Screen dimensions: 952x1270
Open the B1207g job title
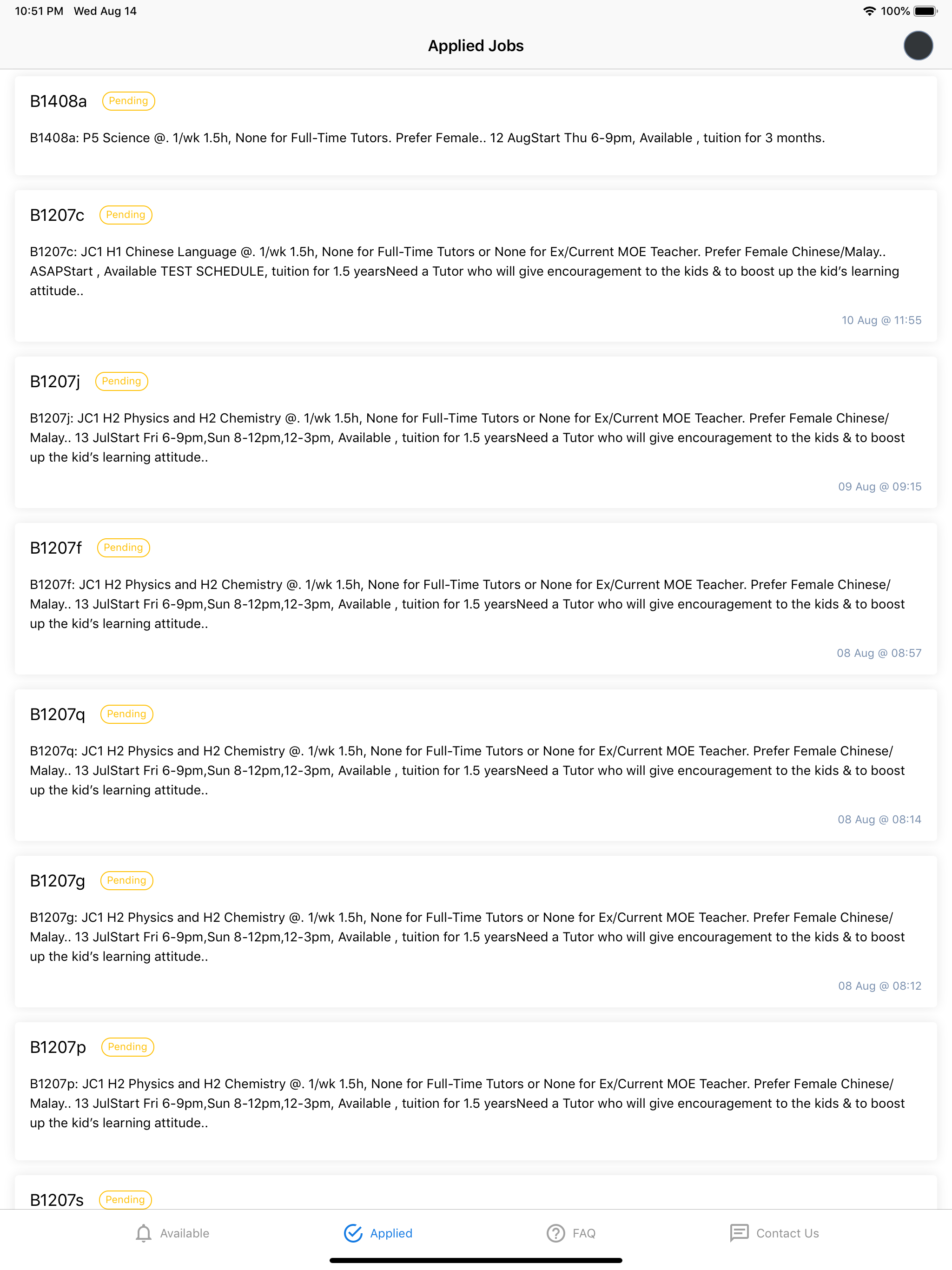pyautogui.click(x=58, y=881)
